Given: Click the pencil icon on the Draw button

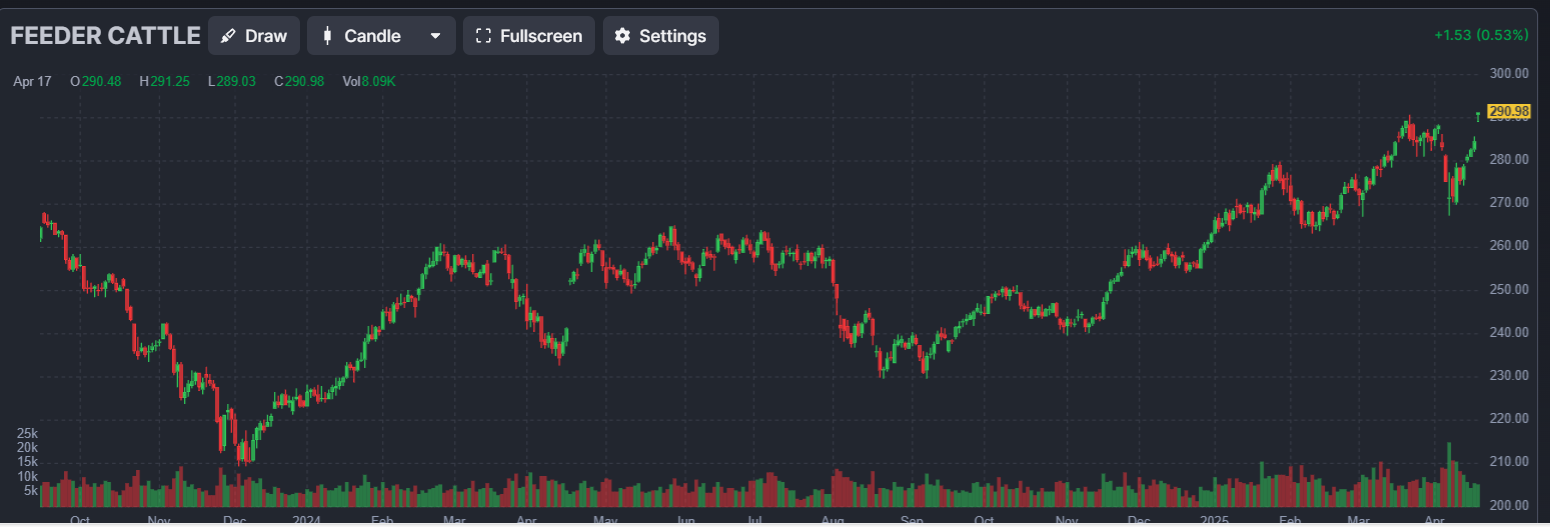Looking at the screenshot, I should (228, 36).
